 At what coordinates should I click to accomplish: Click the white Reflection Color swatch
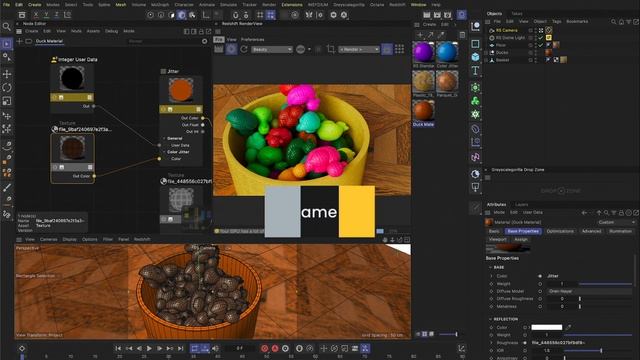(x=547, y=327)
